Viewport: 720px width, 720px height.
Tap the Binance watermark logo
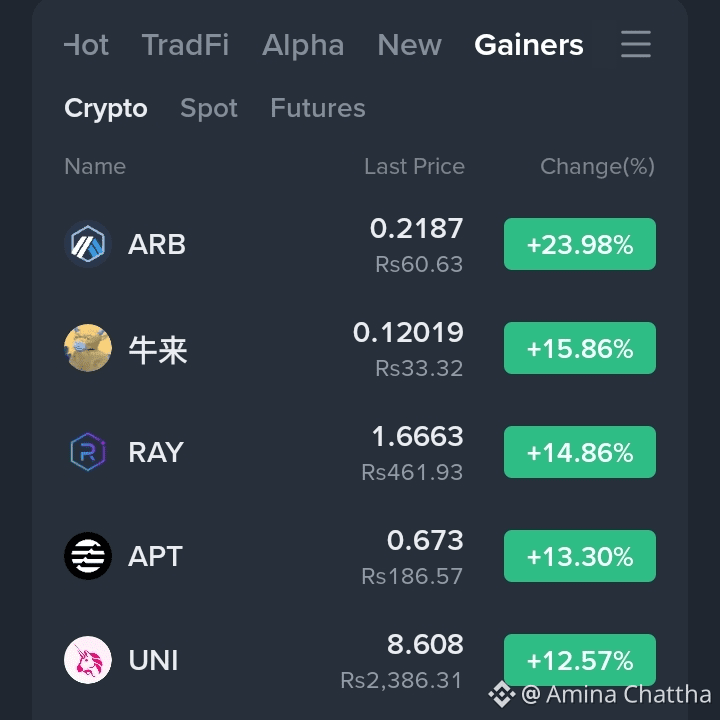tap(501, 694)
